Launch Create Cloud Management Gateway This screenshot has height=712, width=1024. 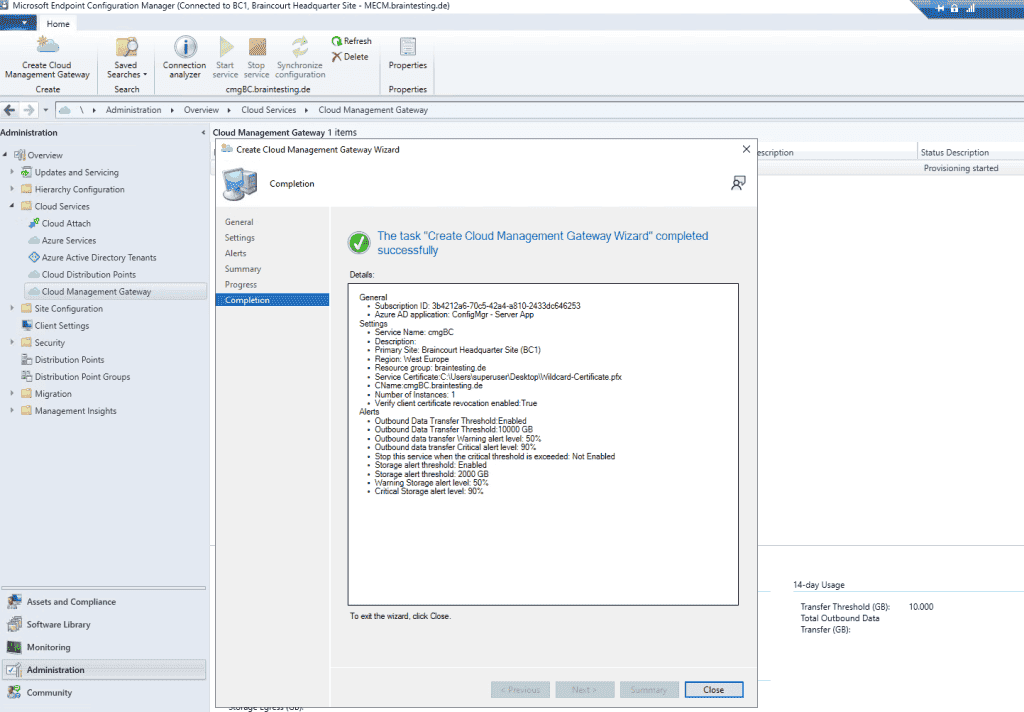46,55
